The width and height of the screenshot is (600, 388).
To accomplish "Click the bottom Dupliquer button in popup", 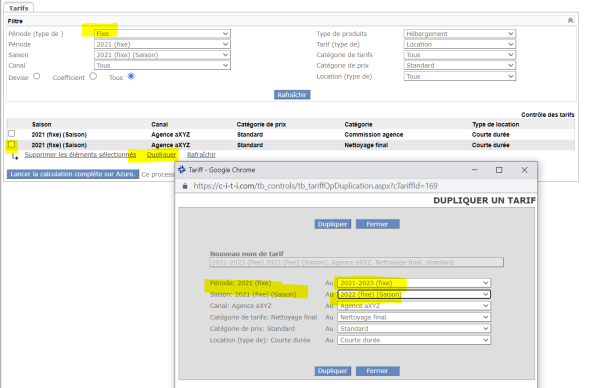I will tap(333, 371).
